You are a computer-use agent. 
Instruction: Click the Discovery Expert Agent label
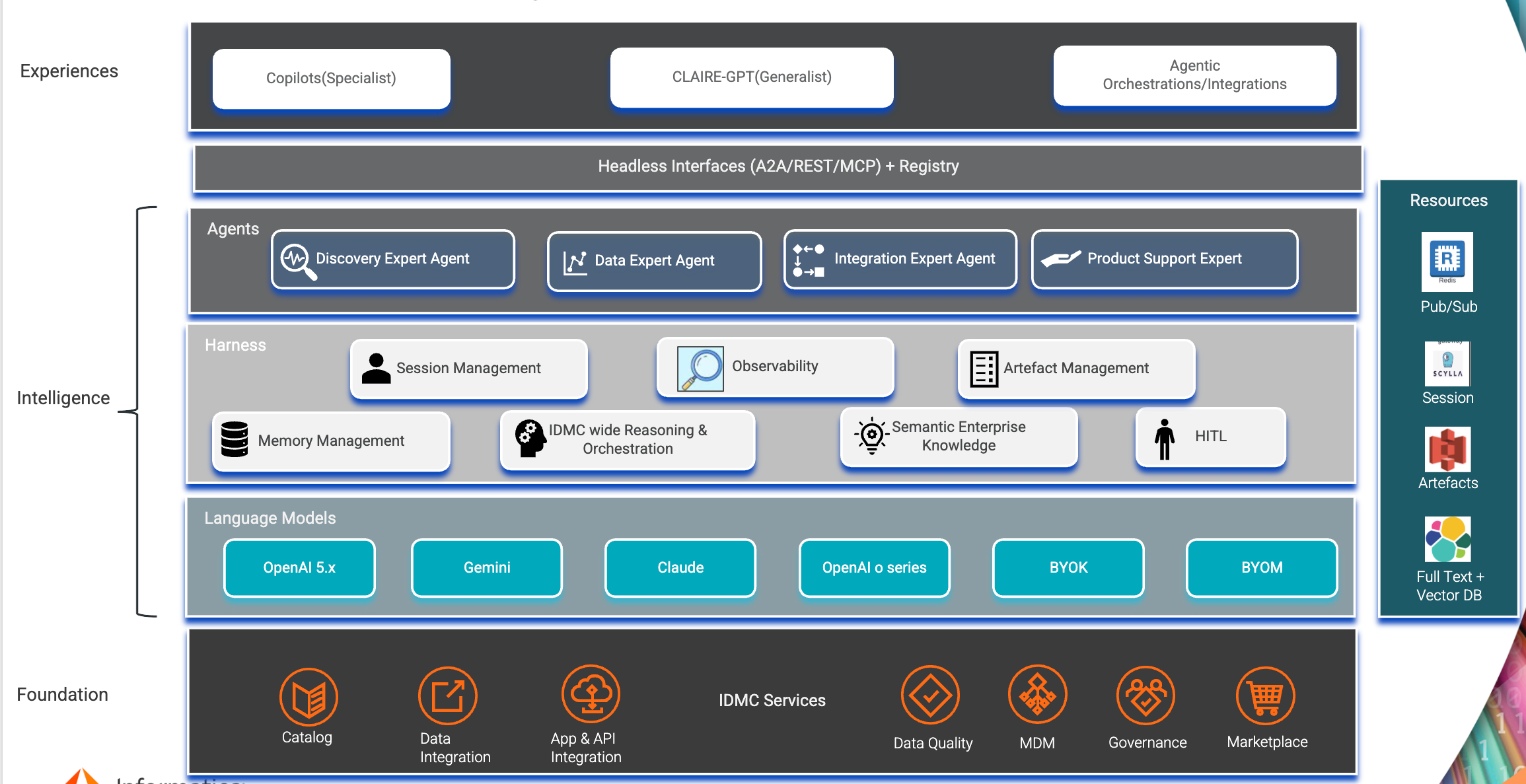(392, 259)
